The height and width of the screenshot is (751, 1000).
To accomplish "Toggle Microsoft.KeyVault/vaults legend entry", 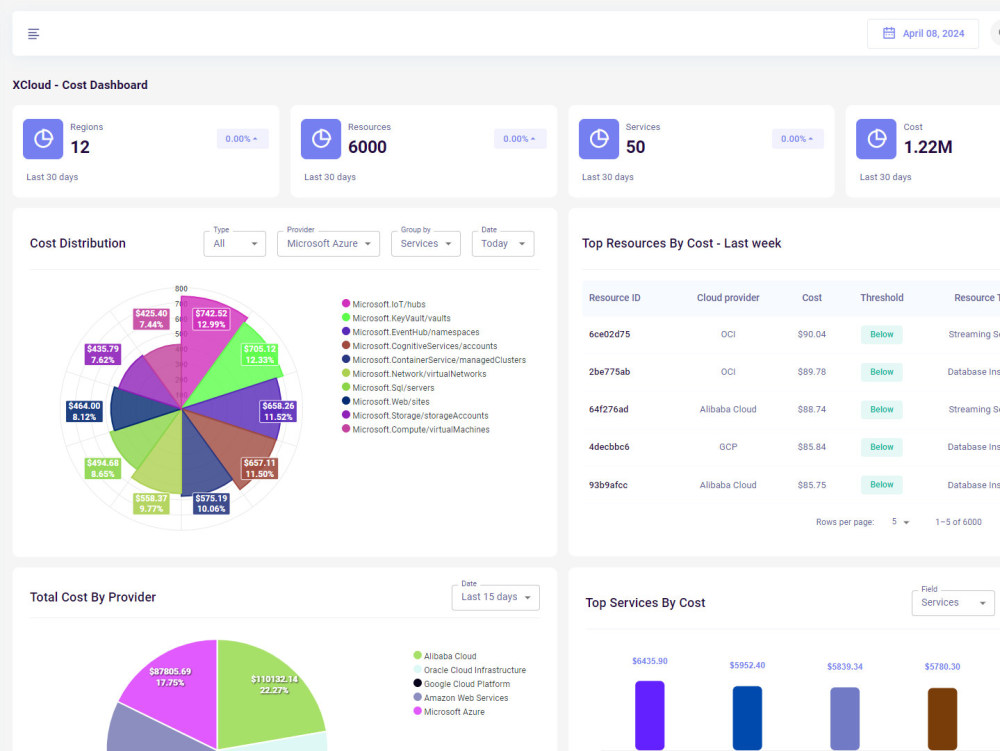I will coord(396,318).
